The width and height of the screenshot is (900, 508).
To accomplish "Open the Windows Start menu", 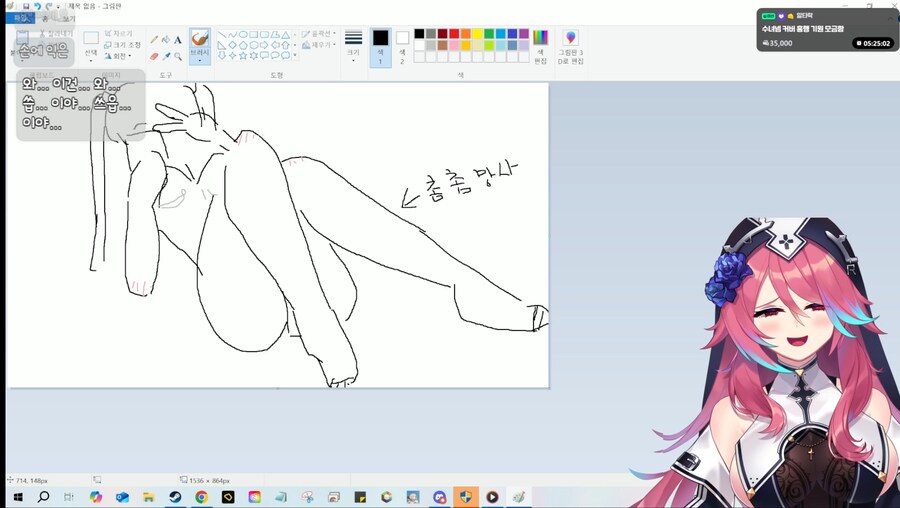I will 18,497.
